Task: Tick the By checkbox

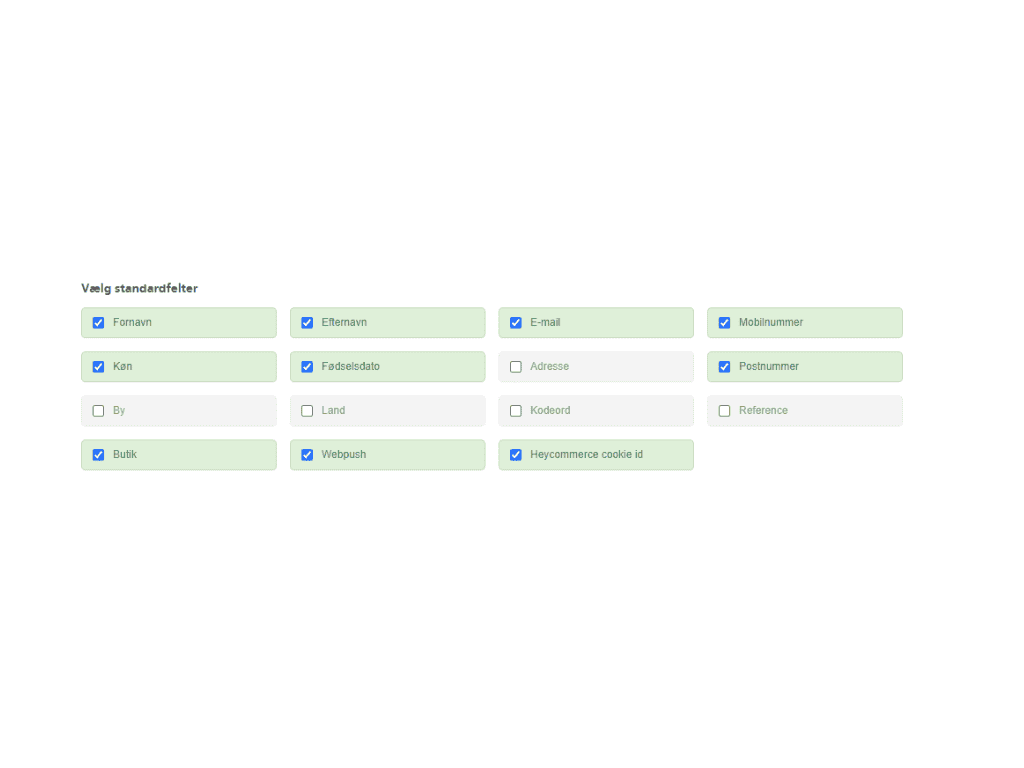Action: click(98, 411)
